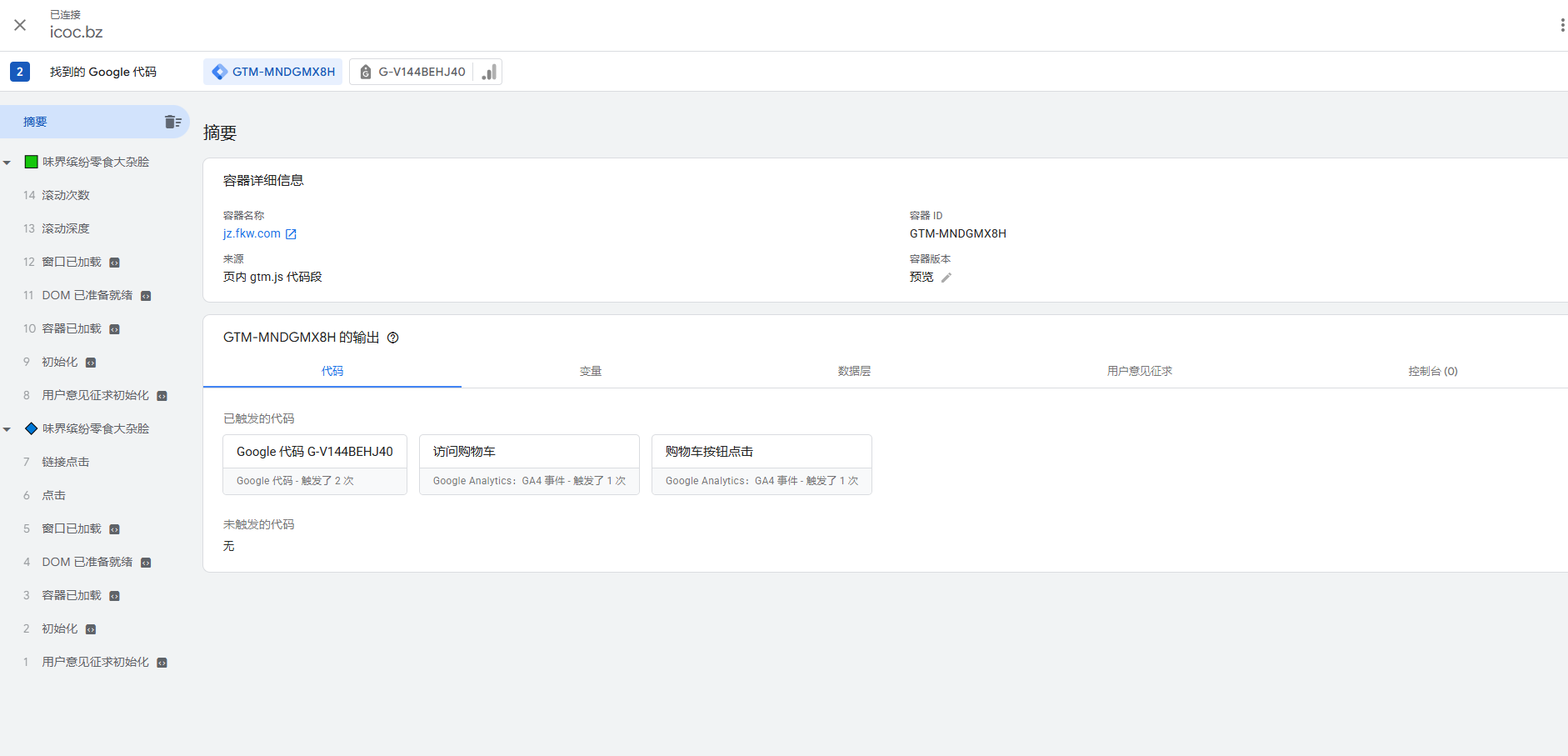Select the 用户意见征求 tab
This screenshot has width=1568, height=756.
point(1139,371)
